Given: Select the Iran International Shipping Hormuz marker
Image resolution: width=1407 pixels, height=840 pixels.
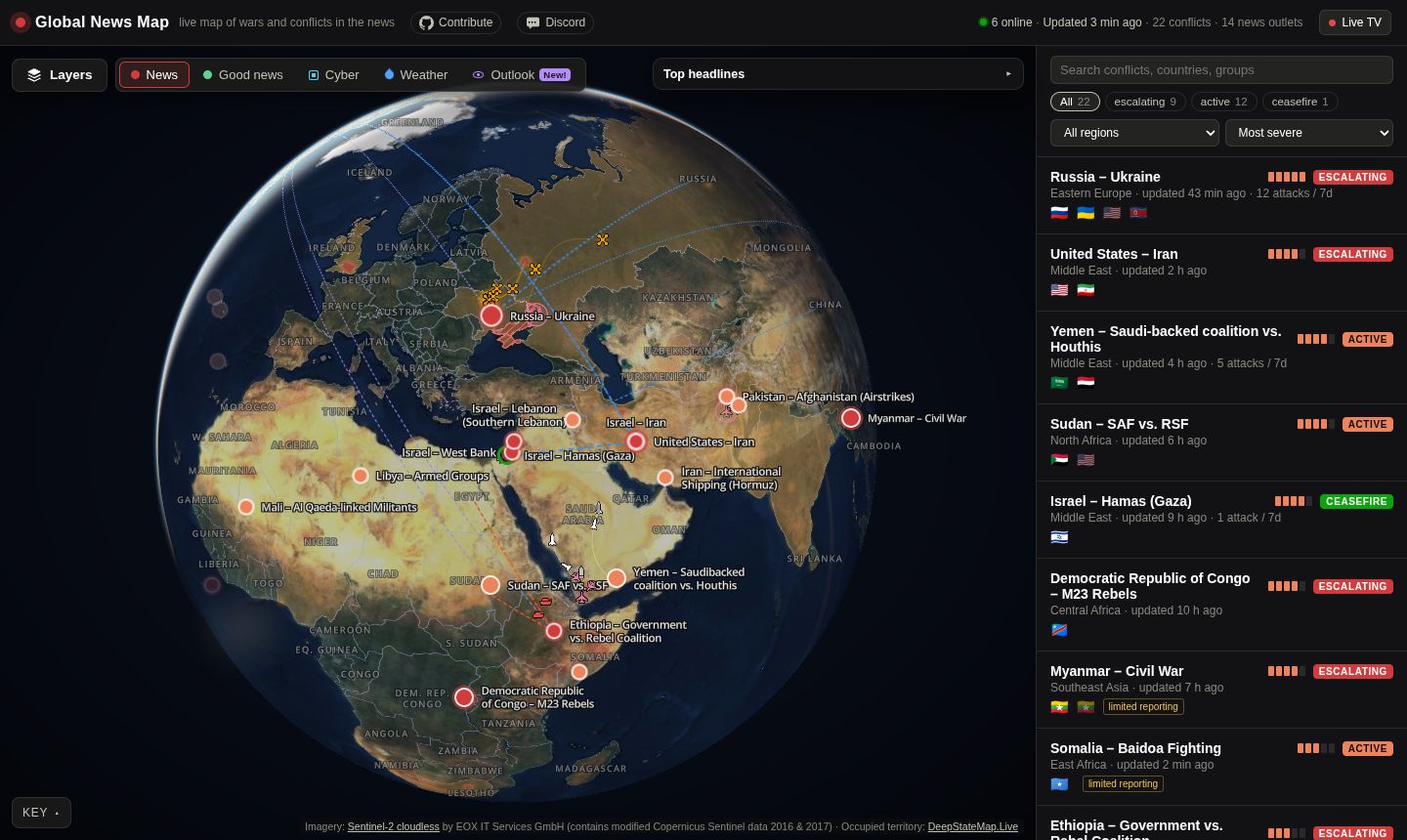Looking at the screenshot, I should 665,478.
